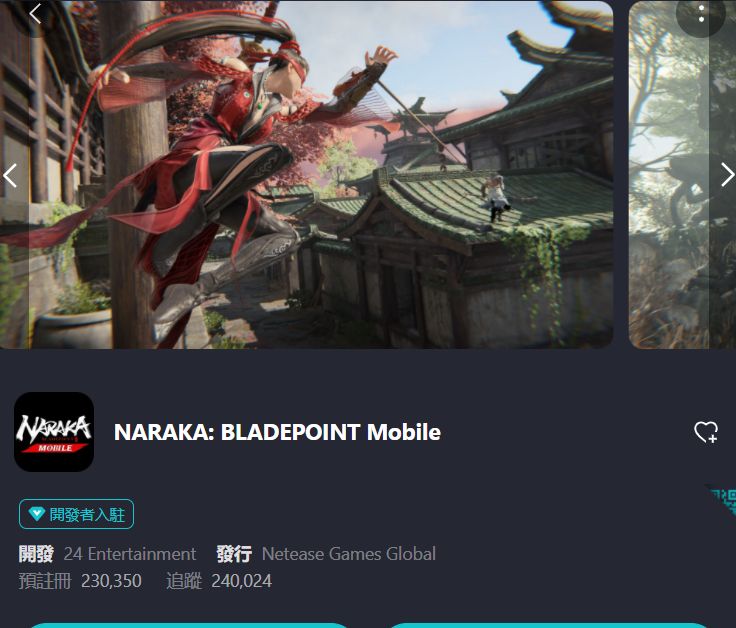Go back using the top-left arrow

click(35, 14)
